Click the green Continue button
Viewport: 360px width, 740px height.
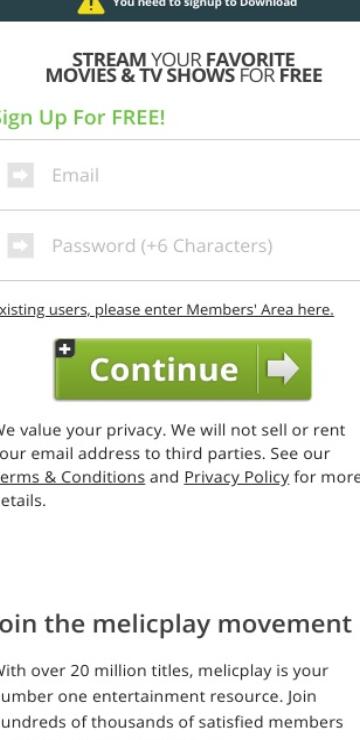click(x=183, y=370)
